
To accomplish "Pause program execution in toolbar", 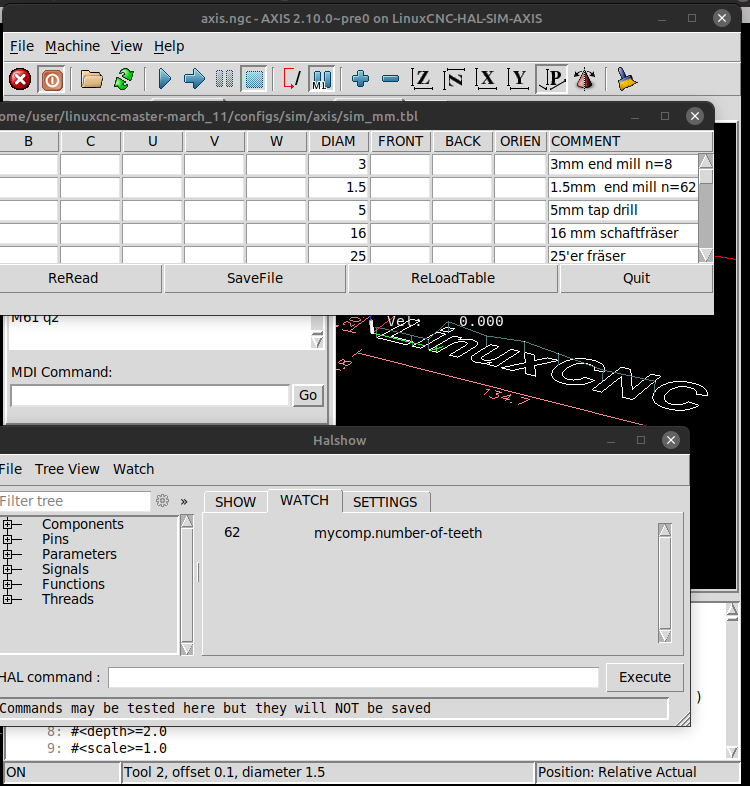I will click(x=224, y=79).
